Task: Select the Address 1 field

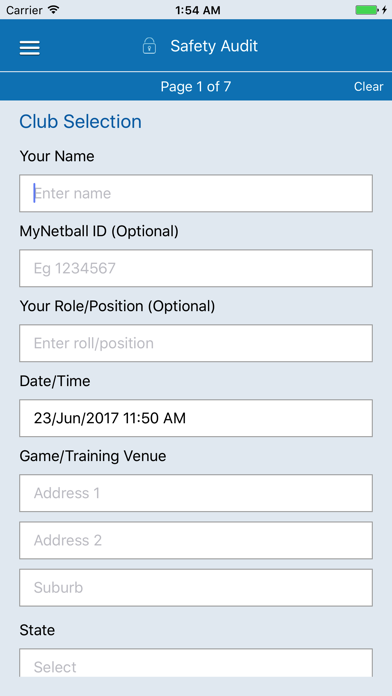Action: click(x=196, y=493)
